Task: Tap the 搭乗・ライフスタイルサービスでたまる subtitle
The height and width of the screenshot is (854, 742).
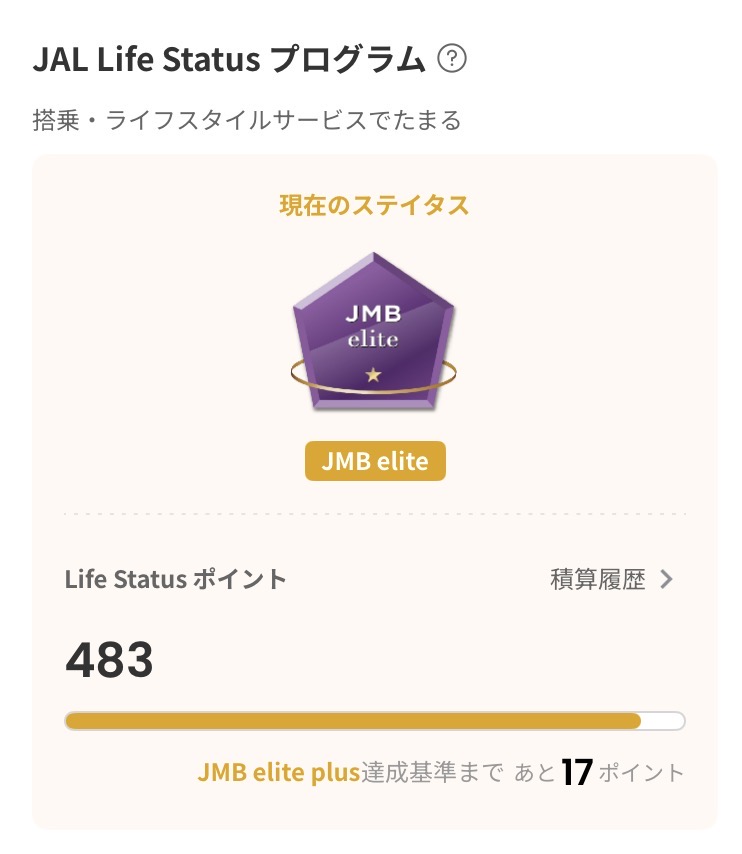Action: pyautogui.click(x=247, y=121)
